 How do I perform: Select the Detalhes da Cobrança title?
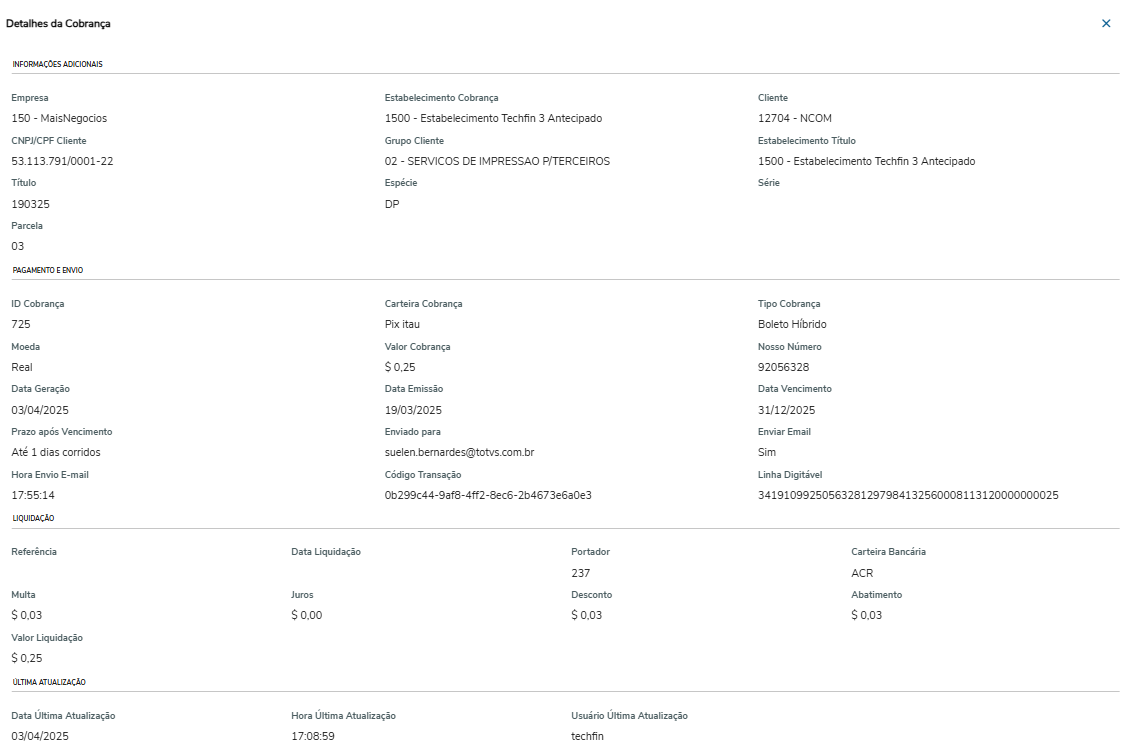58,24
